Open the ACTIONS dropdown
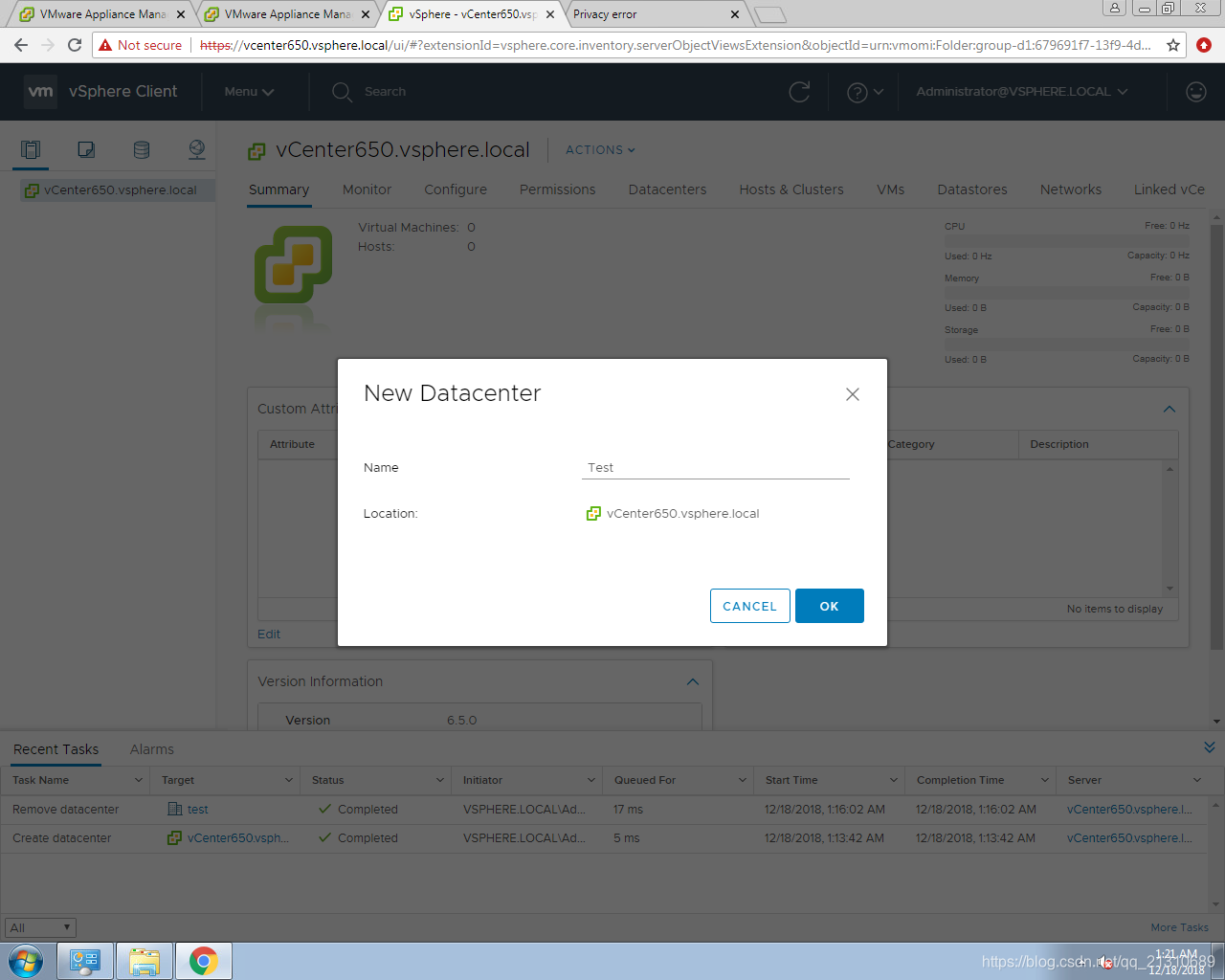The height and width of the screenshot is (980, 1225). click(x=600, y=150)
